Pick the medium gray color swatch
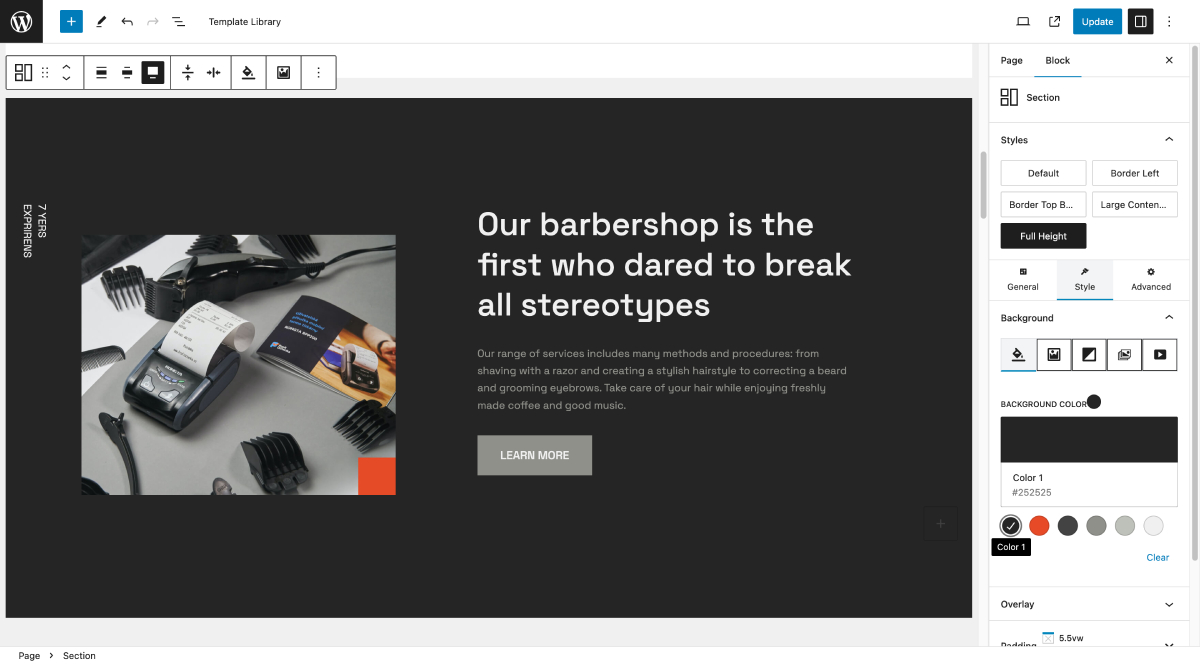Image resolution: width=1200 pixels, height=664 pixels. click(x=1096, y=526)
